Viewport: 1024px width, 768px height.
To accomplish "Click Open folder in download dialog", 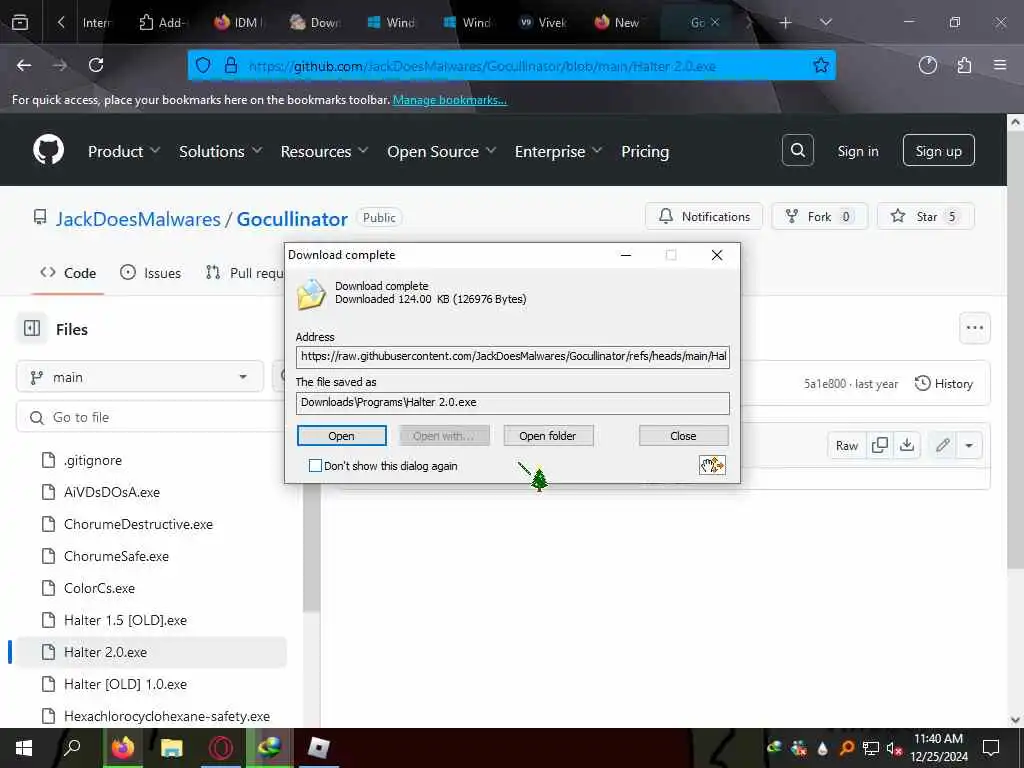I will pos(548,436).
